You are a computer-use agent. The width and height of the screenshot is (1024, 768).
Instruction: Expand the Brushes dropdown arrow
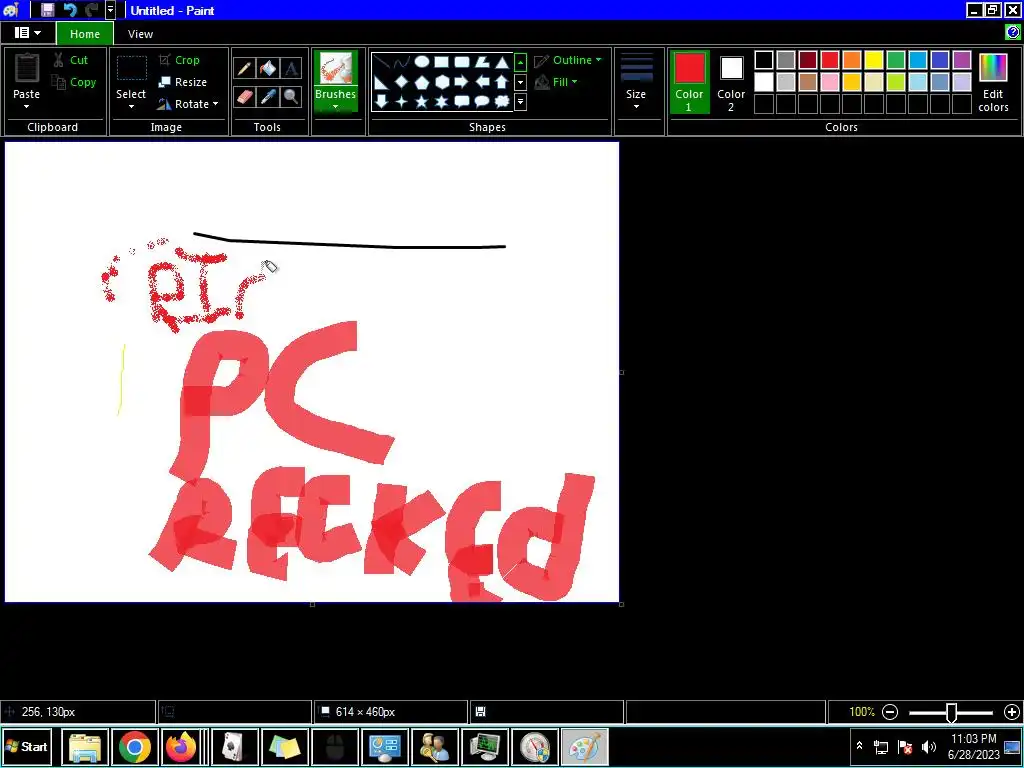pos(336,107)
